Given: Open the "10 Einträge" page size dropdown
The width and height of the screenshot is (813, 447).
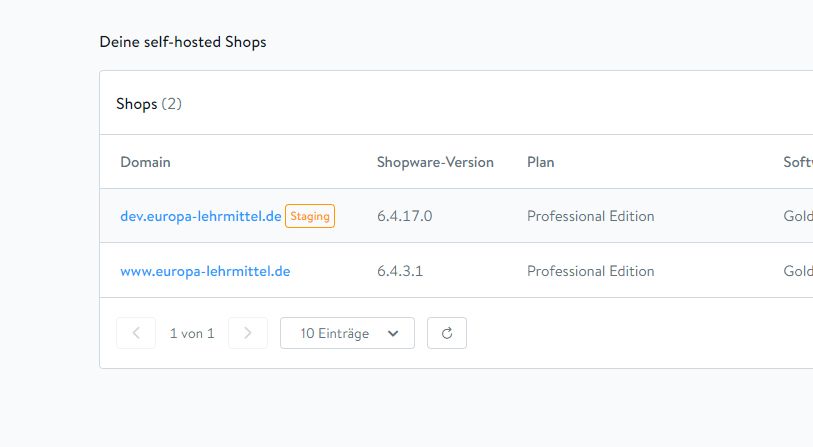Looking at the screenshot, I should coord(347,333).
